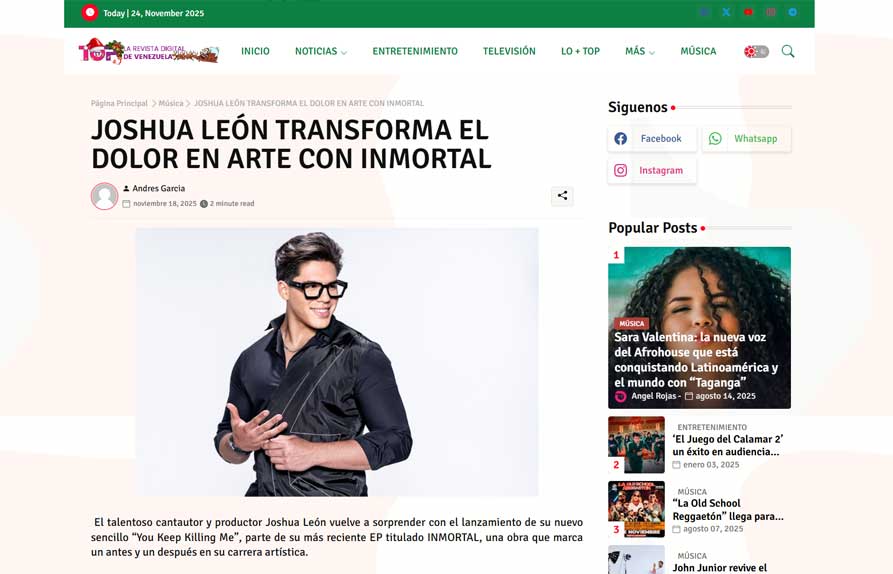Click the site logo Revista Digital de Venezuela
The image size is (893, 574).
point(149,51)
